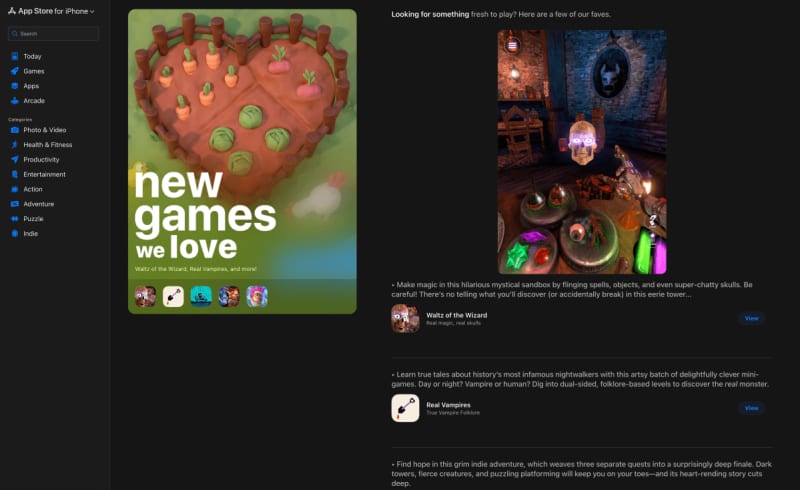Tap the hamburger menu in game screenshot

coord(512,45)
